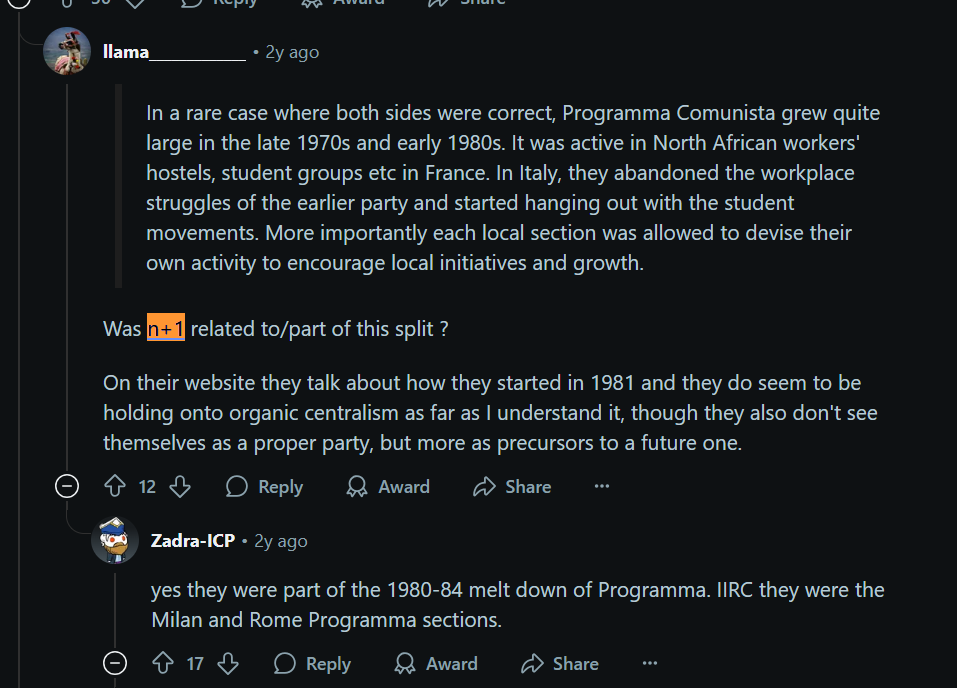
Task: Downvote Zadra-ICP's comment
Action: pyautogui.click(x=228, y=663)
